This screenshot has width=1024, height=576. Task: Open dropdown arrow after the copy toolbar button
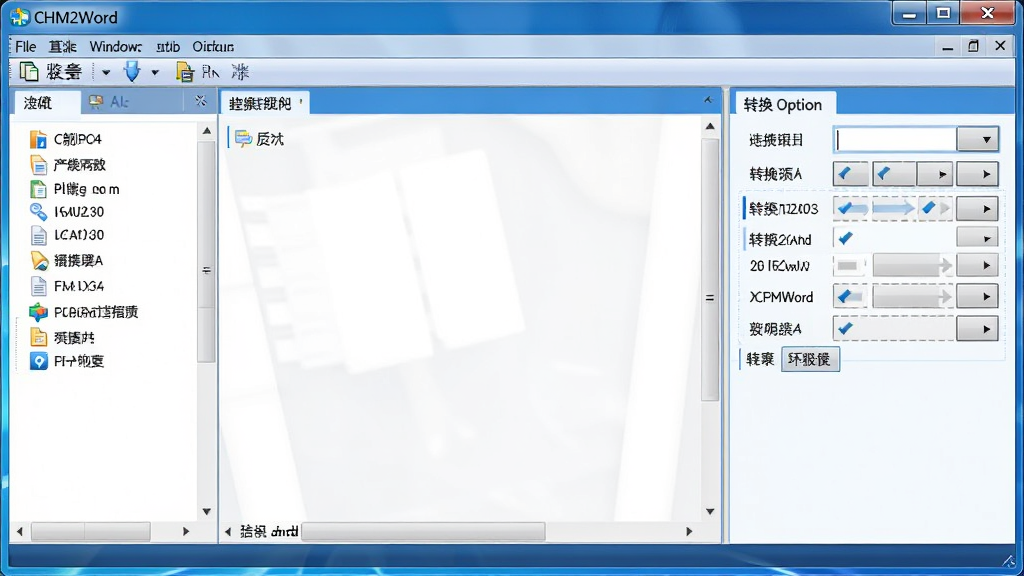106,72
